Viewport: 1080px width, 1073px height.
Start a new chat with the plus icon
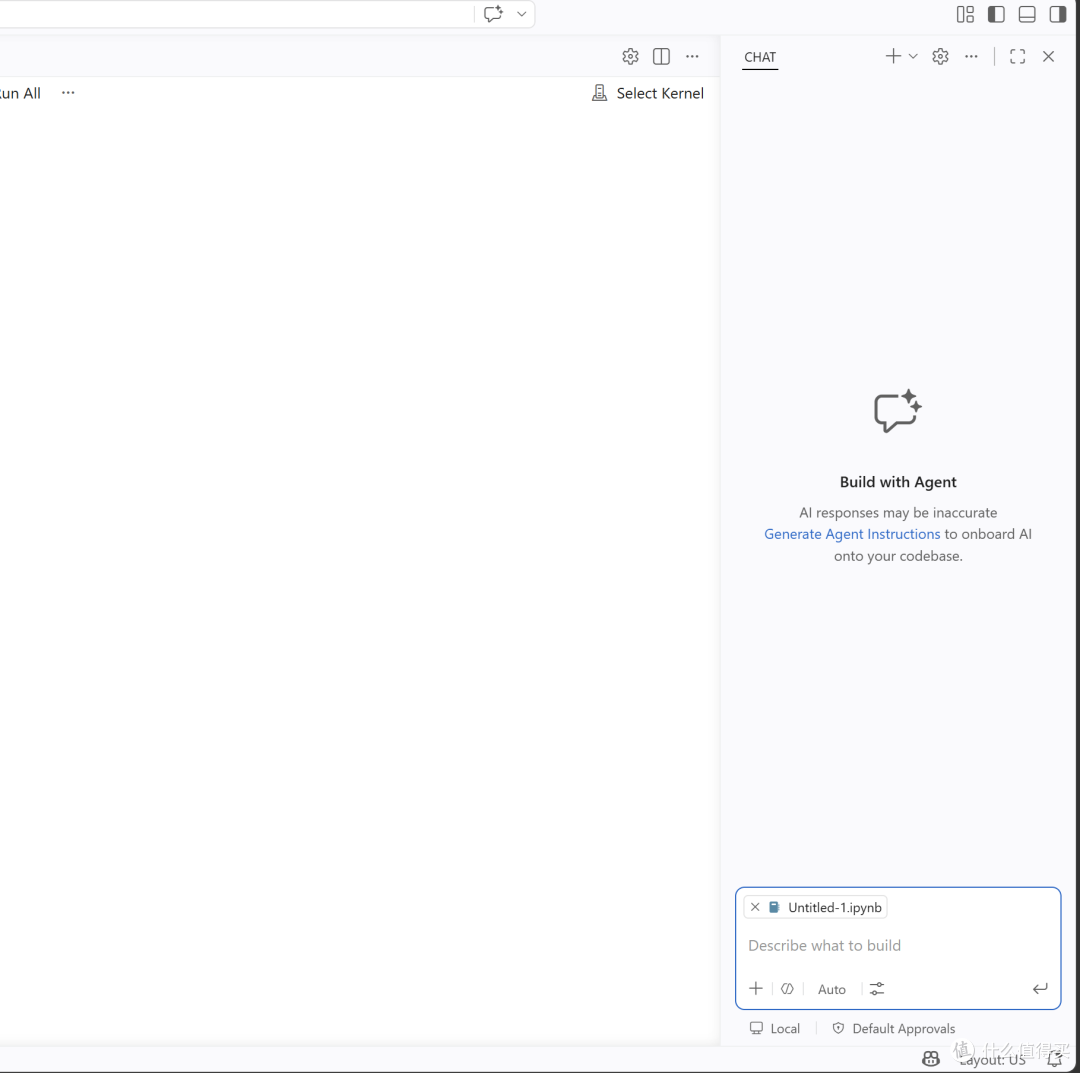(x=893, y=56)
